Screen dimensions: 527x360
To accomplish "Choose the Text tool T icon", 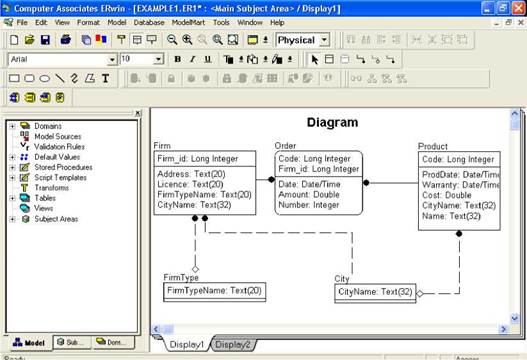I will pos(106,79).
